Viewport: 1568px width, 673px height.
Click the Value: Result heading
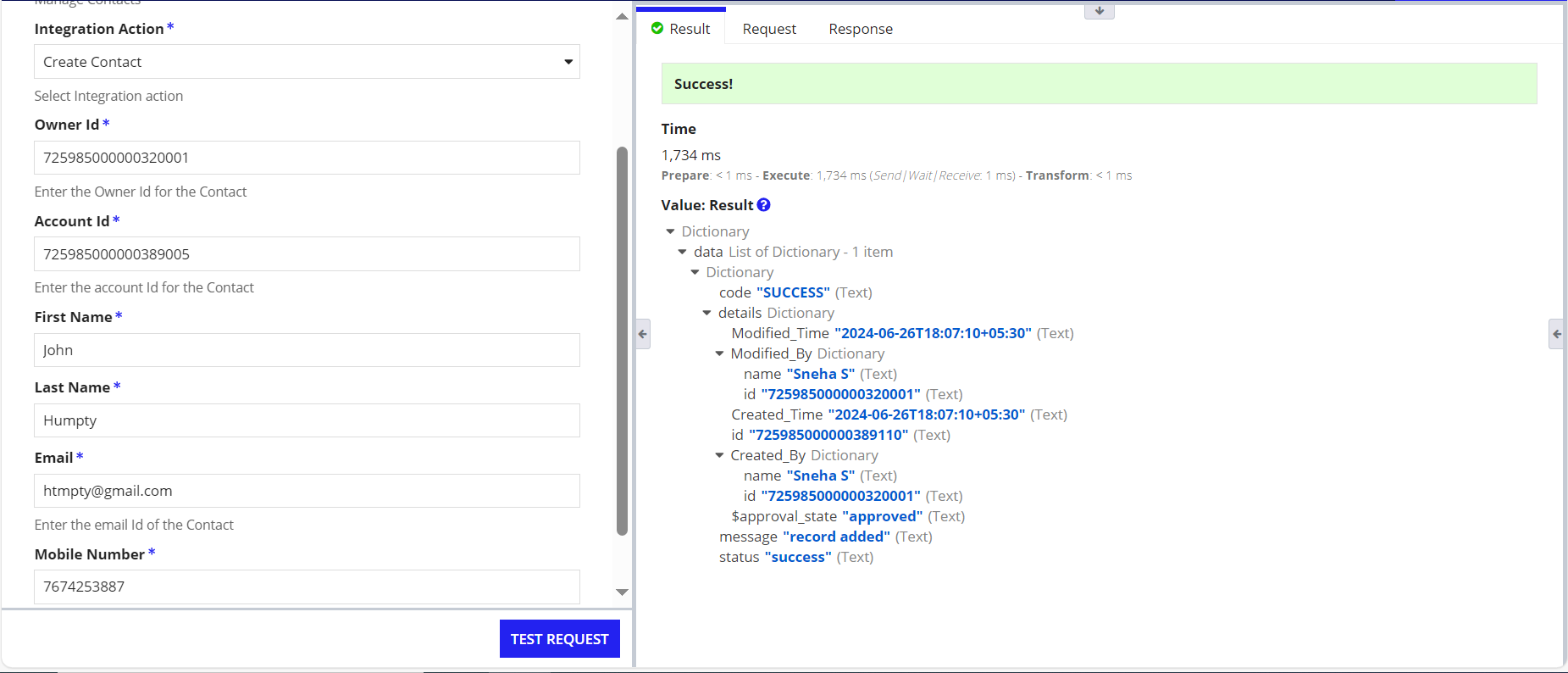[707, 205]
